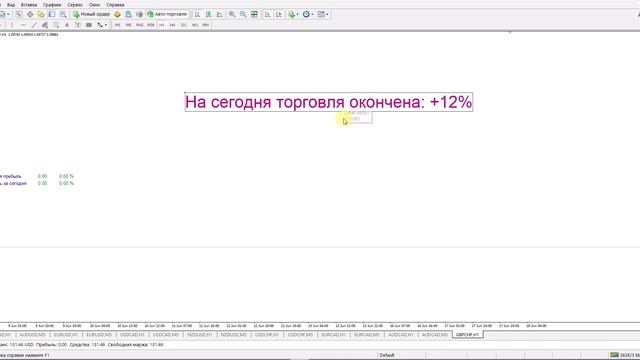Open the Вид menu
Screen dimensions: 640x360
click(x=11, y=5)
